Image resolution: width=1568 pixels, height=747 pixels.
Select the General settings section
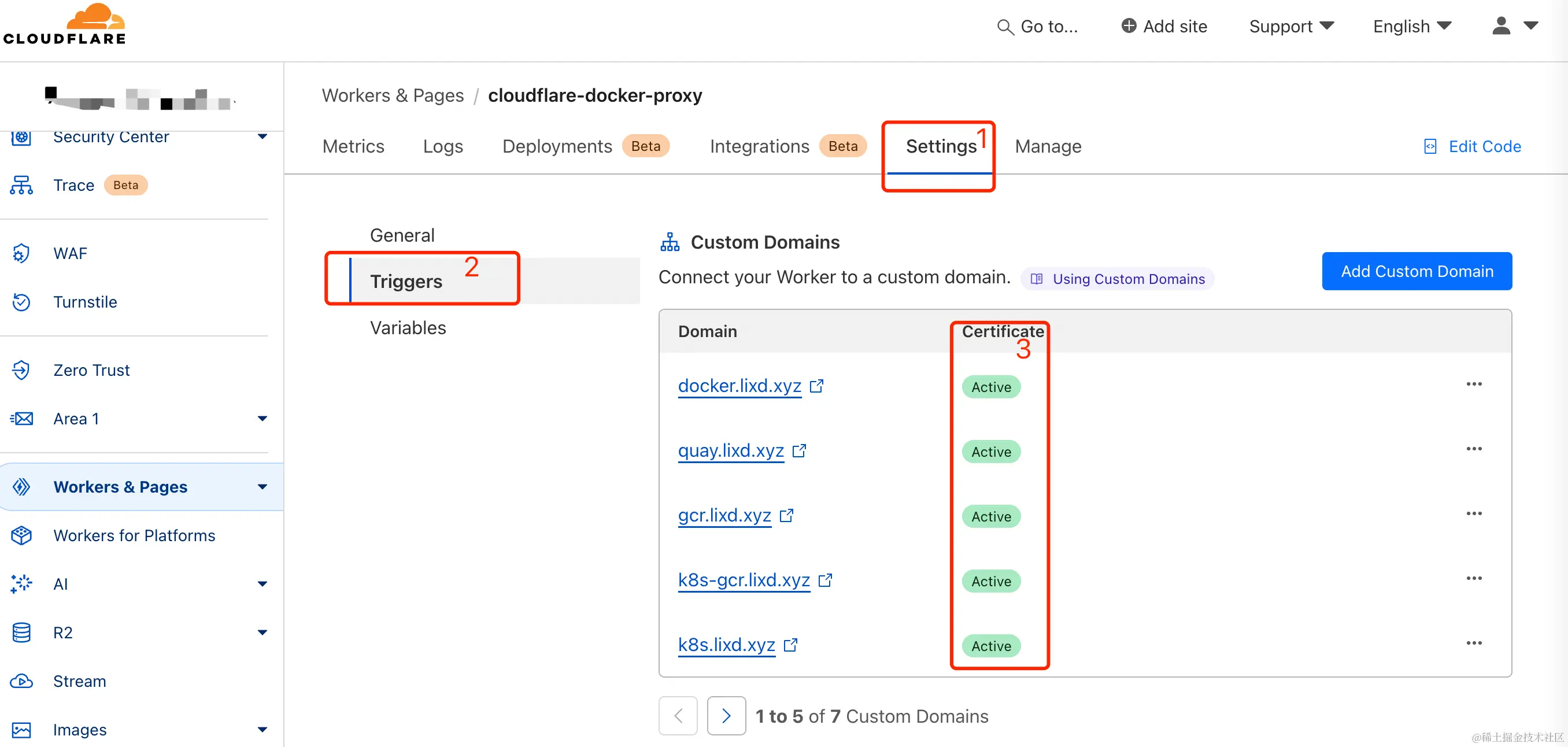(402, 236)
